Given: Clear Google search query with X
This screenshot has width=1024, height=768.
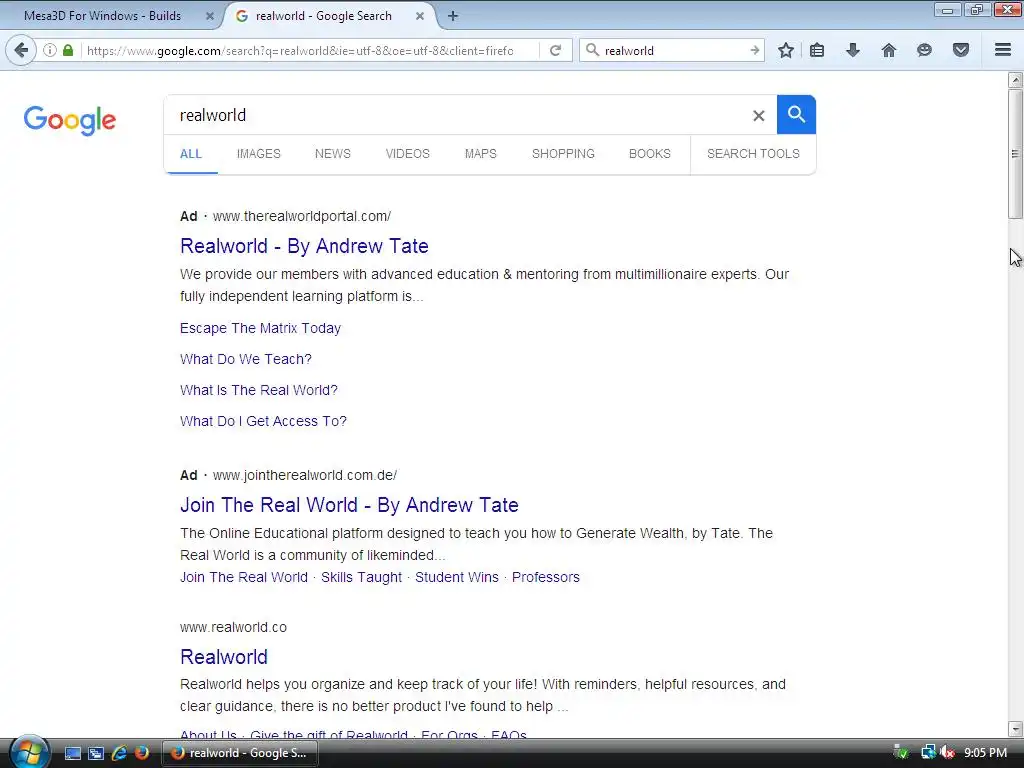Looking at the screenshot, I should (758, 116).
